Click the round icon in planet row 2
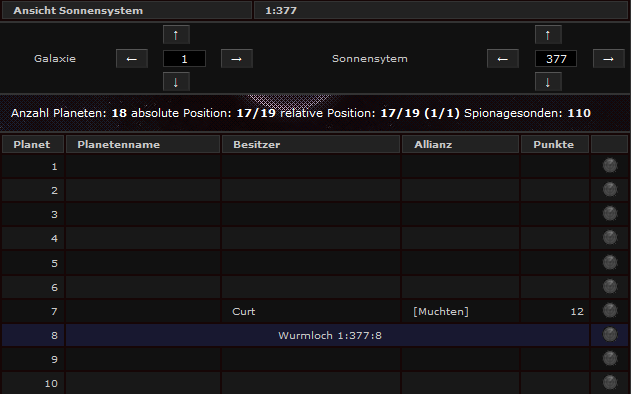The height and width of the screenshot is (394, 631). [x=610, y=190]
